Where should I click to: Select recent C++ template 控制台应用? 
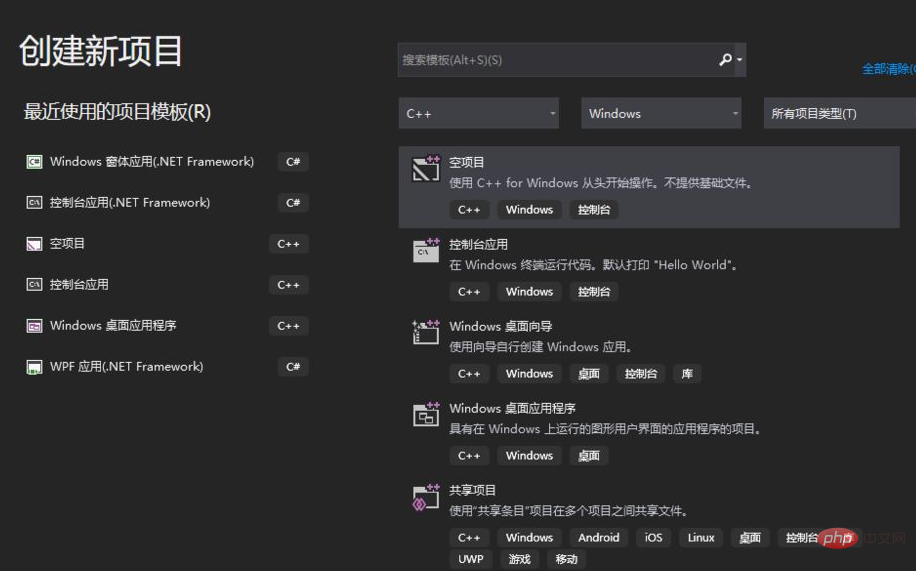point(79,285)
